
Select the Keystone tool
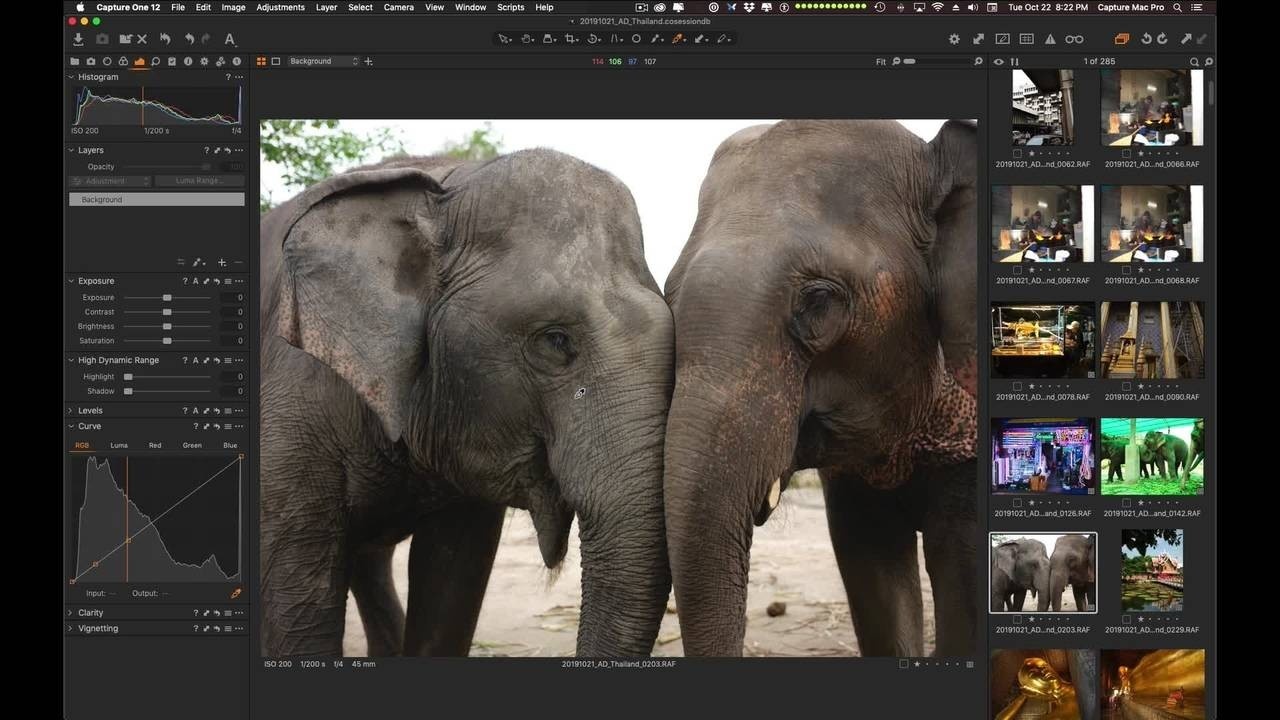coord(615,39)
